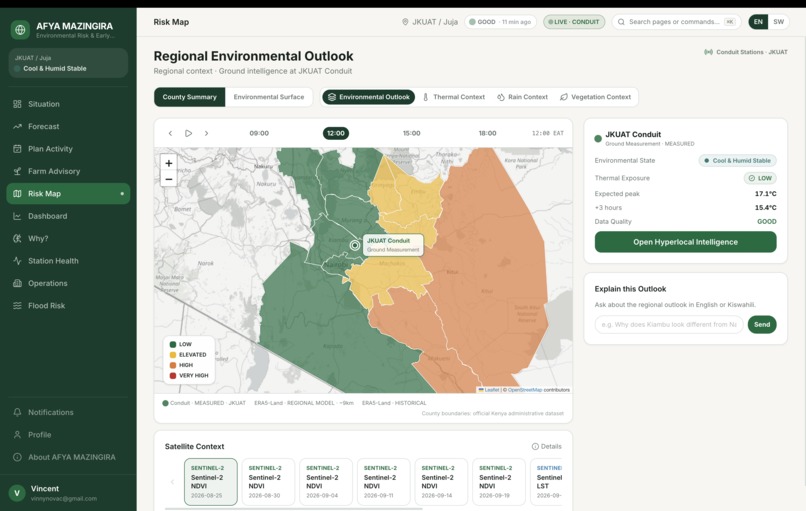Select County Summary view
The height and width of the screenshot is (511, 806).
(x=190, y=97)
